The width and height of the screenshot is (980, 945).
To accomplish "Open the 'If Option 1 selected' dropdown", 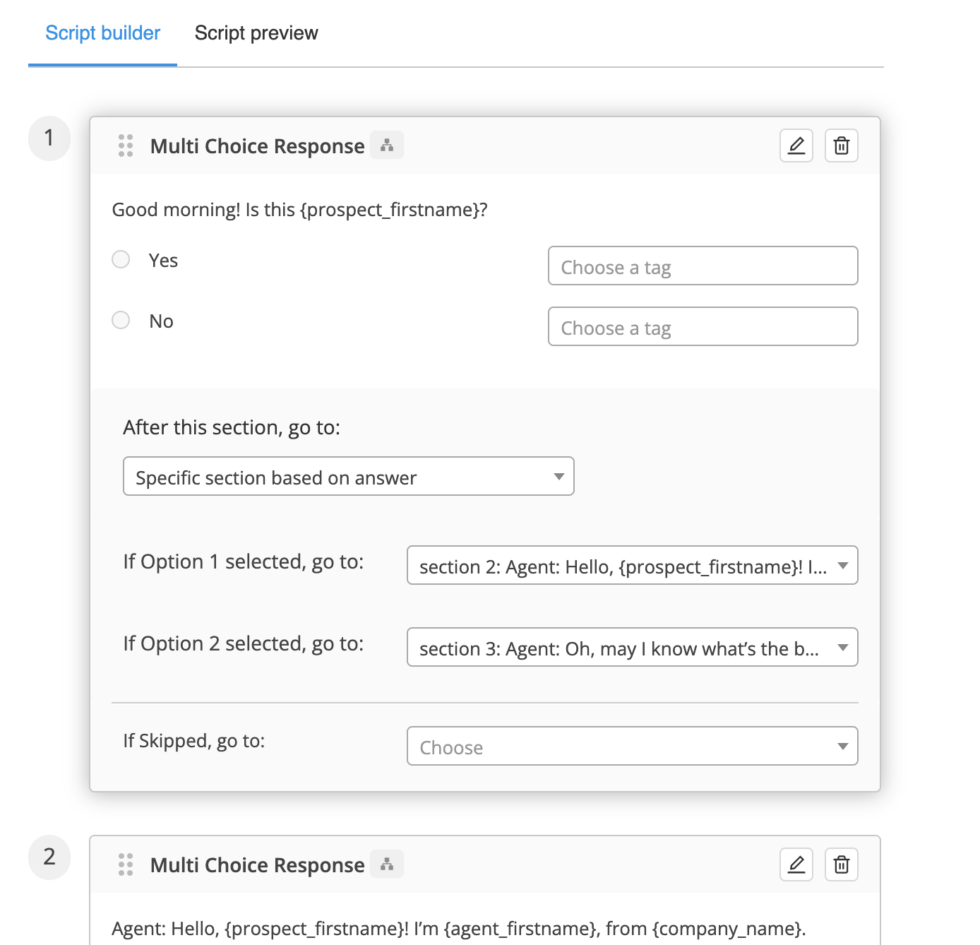I will pos(631,566).
